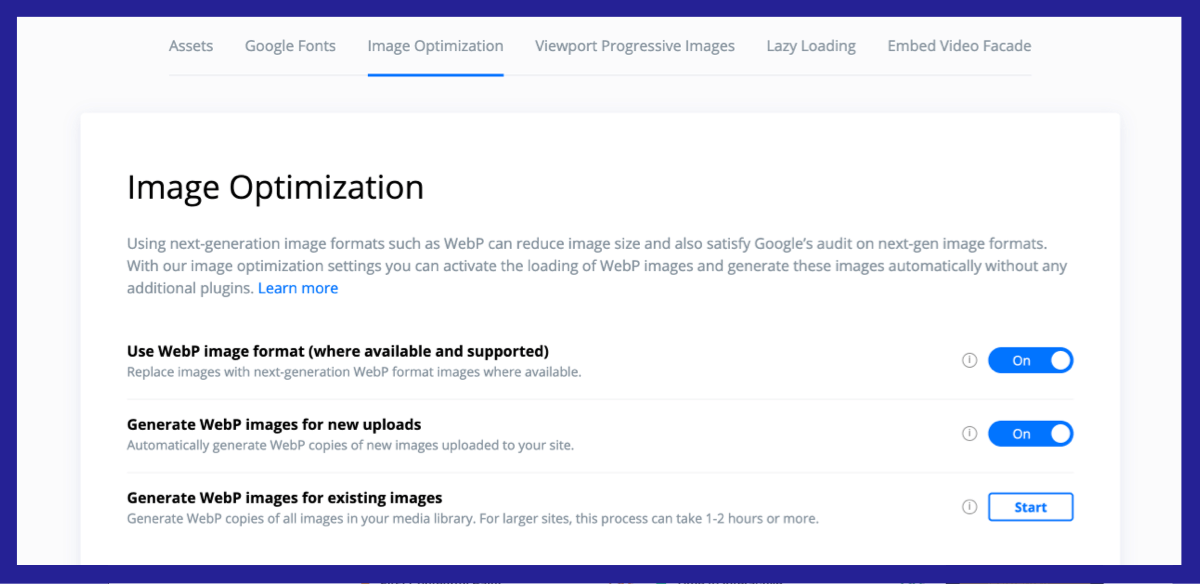
Task: Click info icon beside WebP new uploads toggle
Action: coord(969,434)
